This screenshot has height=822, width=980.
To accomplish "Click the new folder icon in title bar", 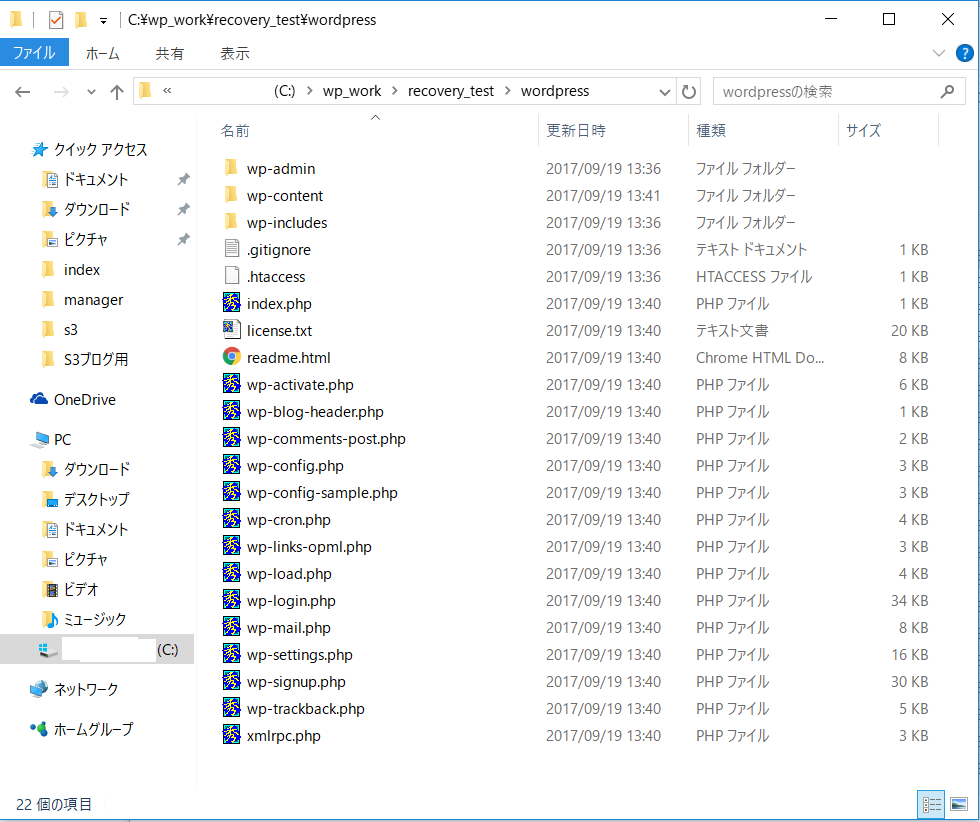I will (81, 20).
